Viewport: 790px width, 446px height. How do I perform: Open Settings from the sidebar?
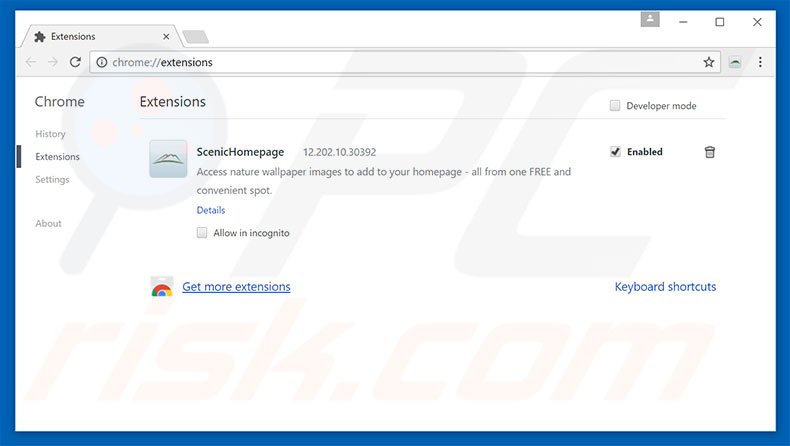[52, 179]
